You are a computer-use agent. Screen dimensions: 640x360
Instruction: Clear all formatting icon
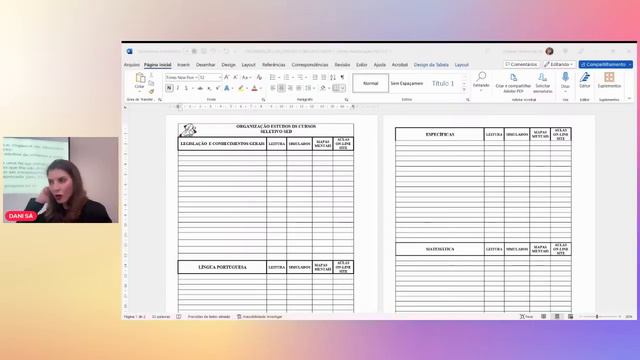click(x=259, y=77)
